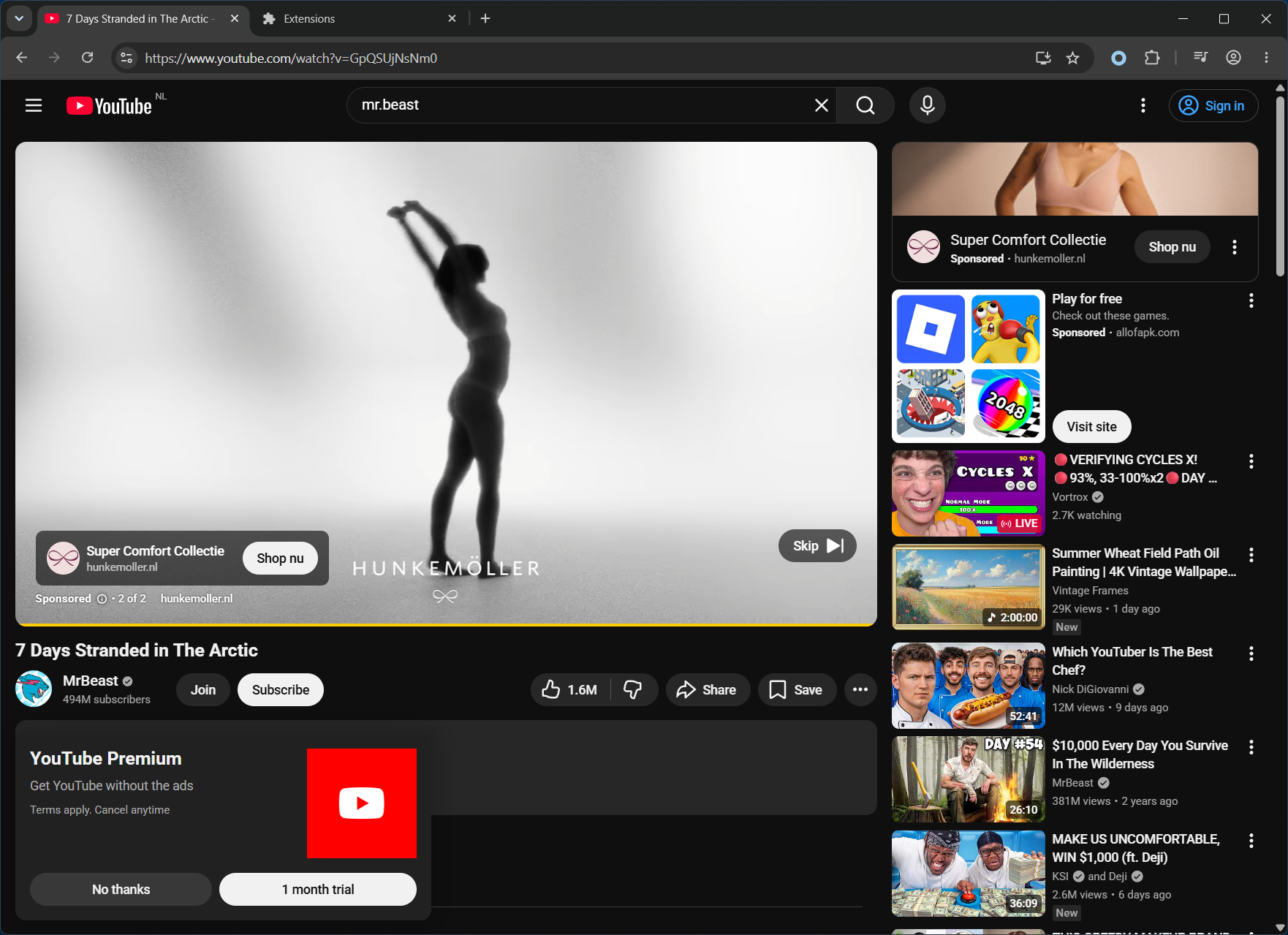Click the magnifier search button
1288x935 pixels.
click(x=865, y=105)
